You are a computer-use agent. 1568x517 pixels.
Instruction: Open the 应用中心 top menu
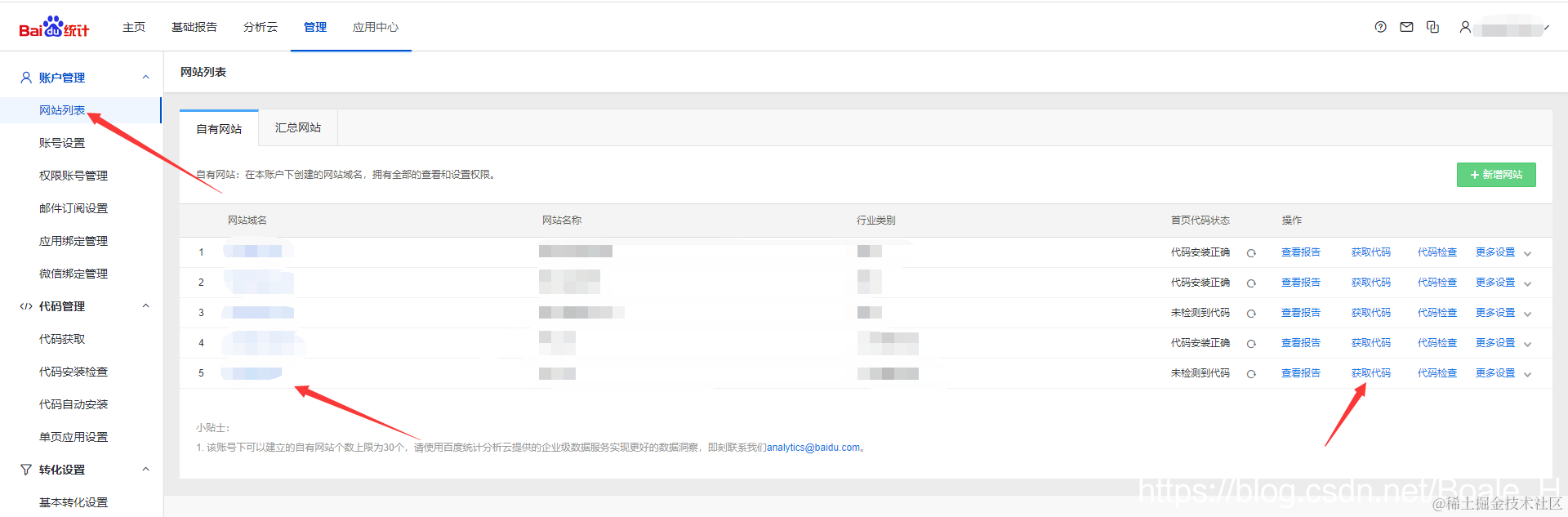376,27
